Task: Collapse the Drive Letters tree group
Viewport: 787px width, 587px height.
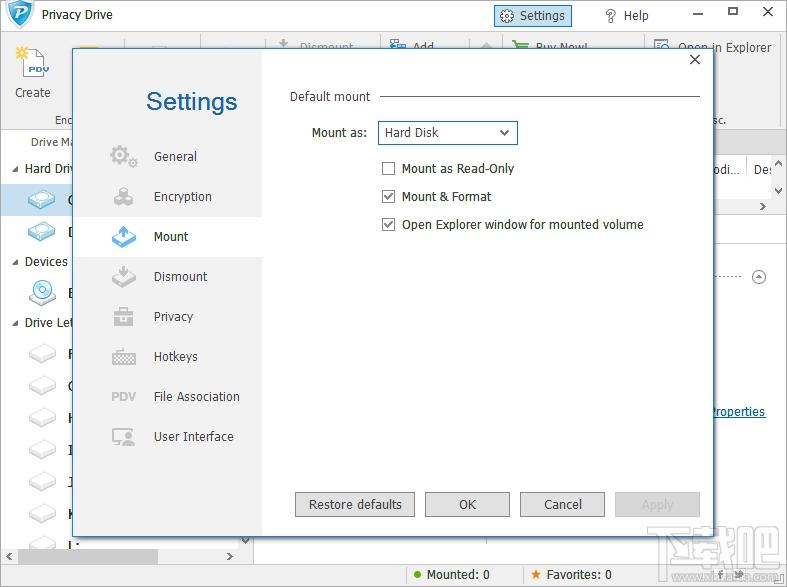Action: [16, 323]
